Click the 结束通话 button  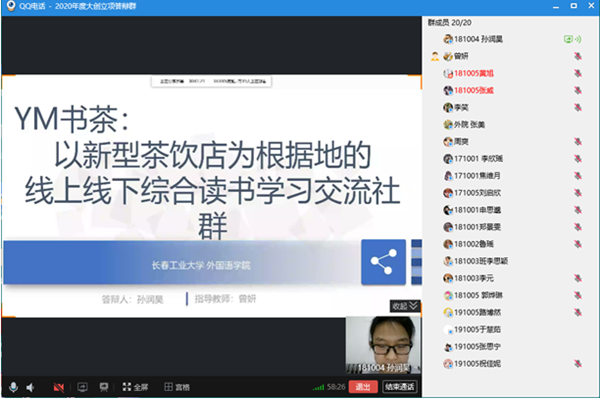(x=399, y=387)
